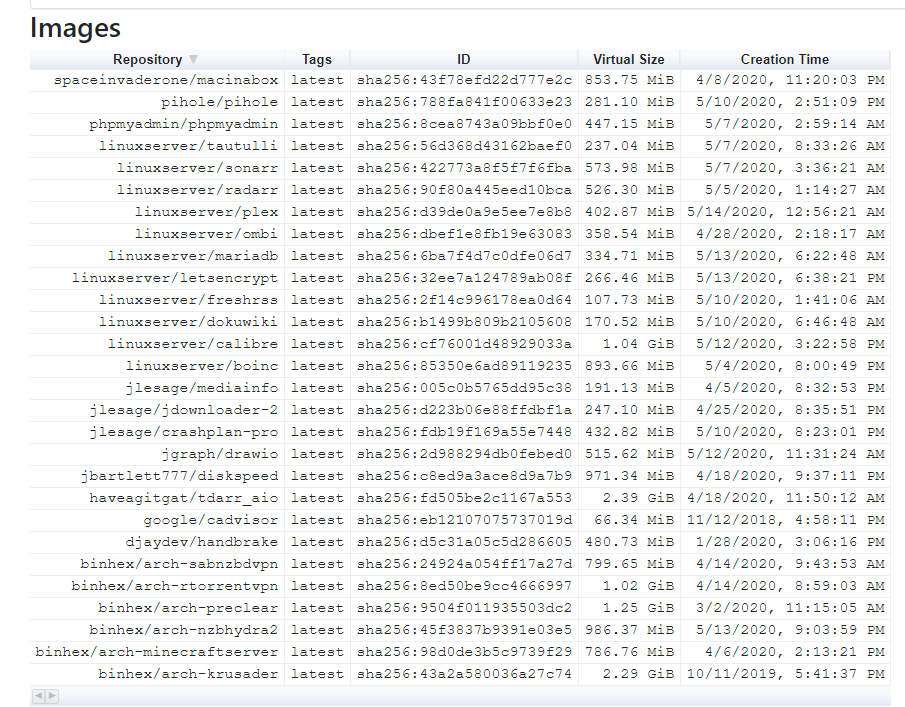Click creation time 11/12/2018, 4:58:11 PM
905x707 pixels.
tap(786, 519)
